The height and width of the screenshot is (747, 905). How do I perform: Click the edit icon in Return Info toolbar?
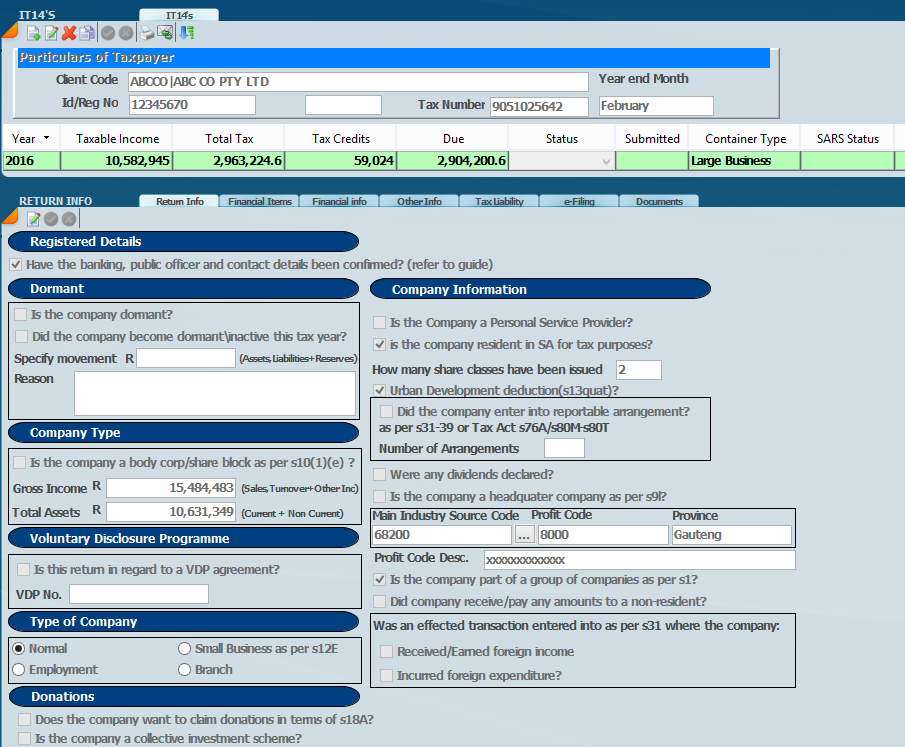click(33, 219)
